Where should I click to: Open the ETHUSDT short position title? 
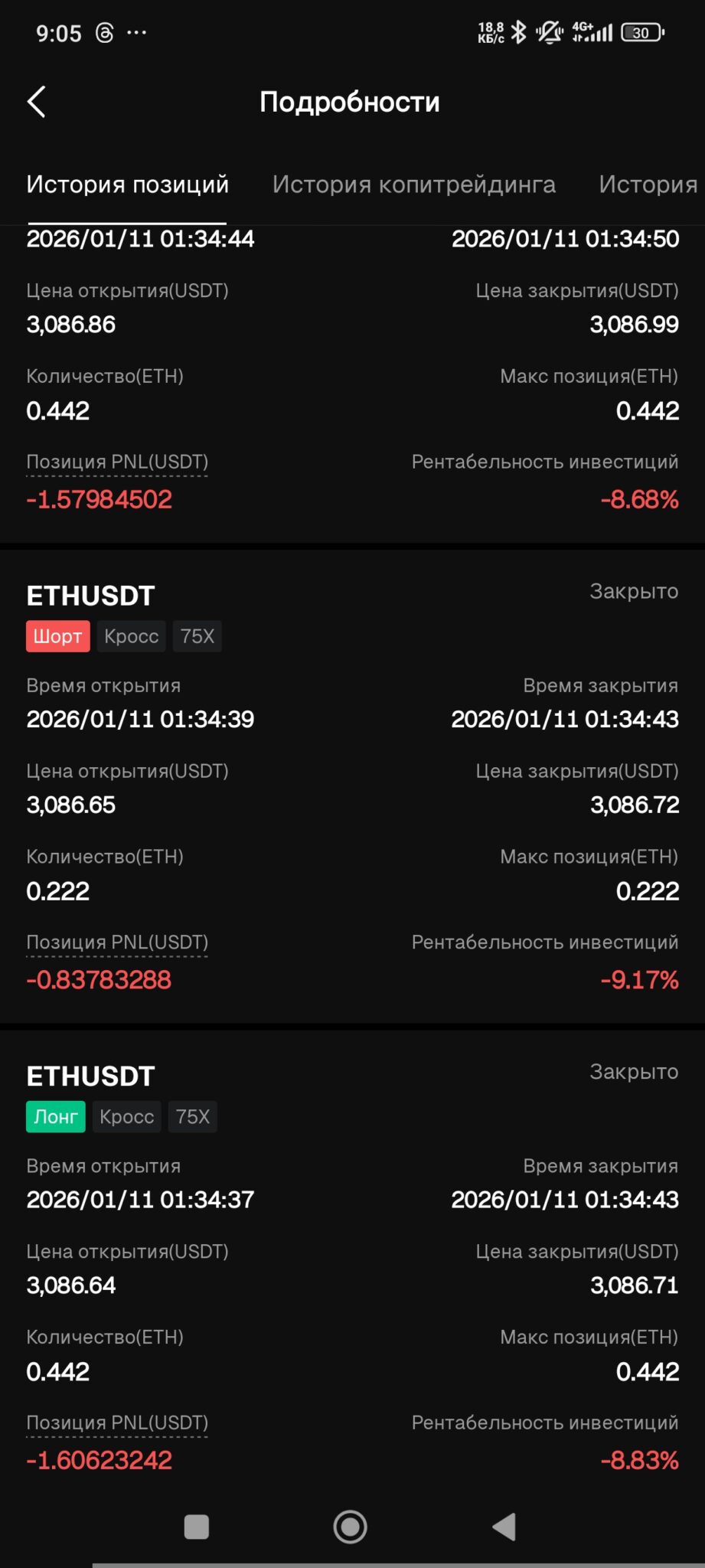click(90, 596)
